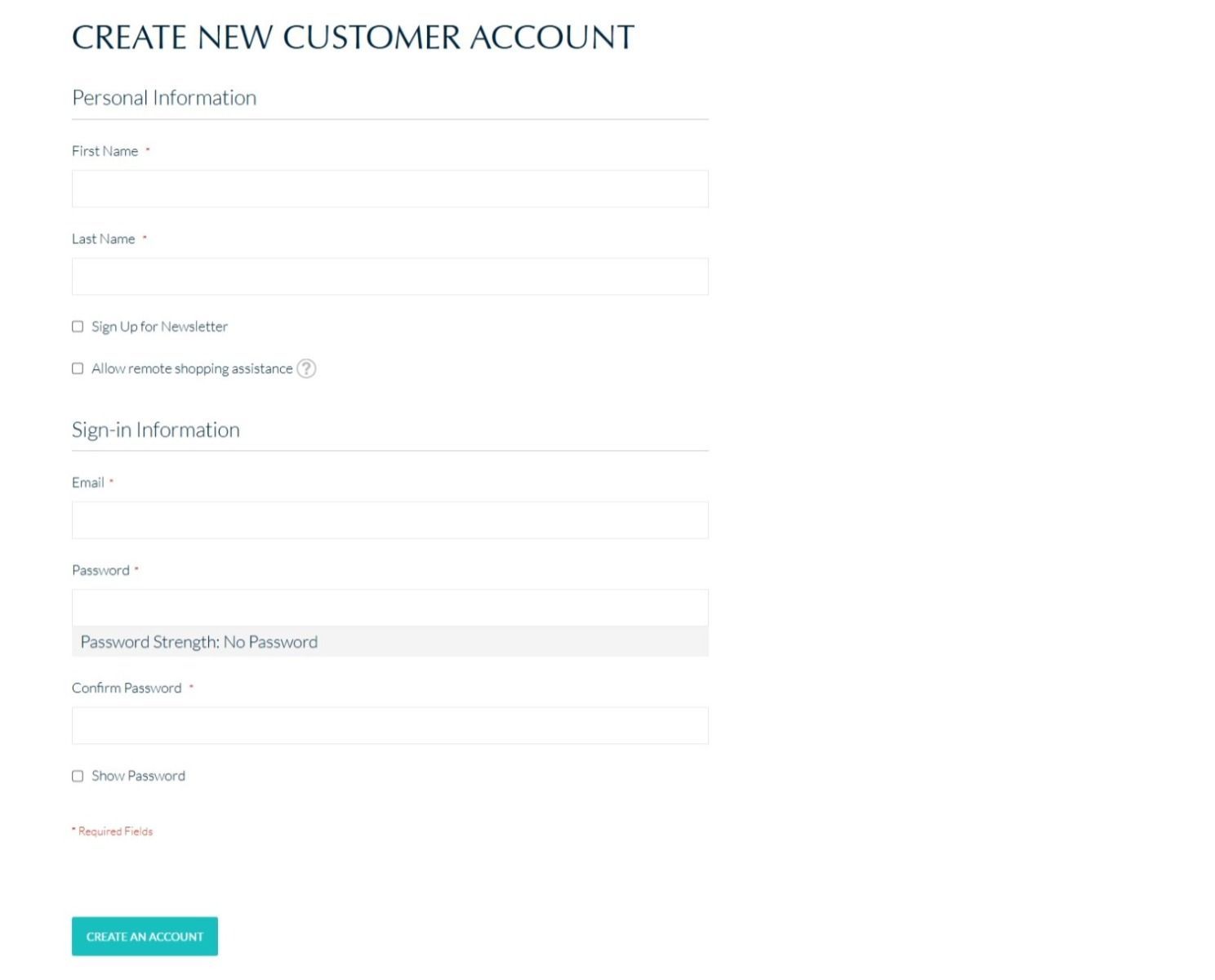
Task: Click the "Sign Up for Newsletter" label text
Action: pos(159,327)
